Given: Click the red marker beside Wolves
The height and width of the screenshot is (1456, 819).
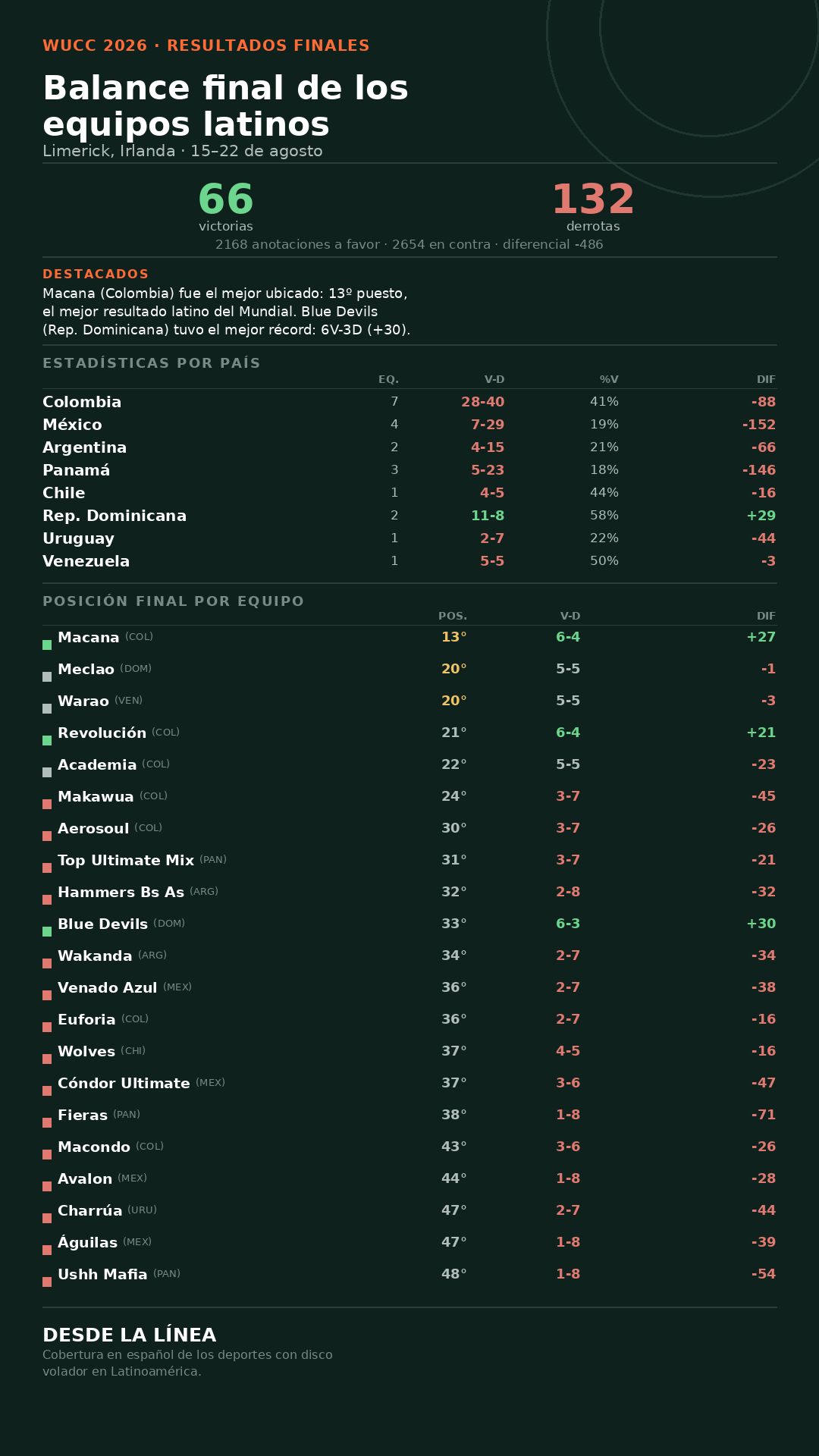Looking at the screenshot, I should pos(47,1059).
